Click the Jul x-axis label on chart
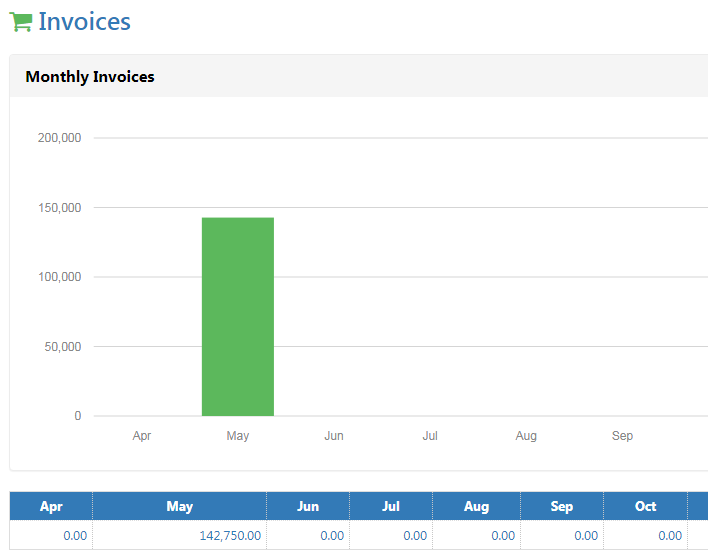 (430, 436)
